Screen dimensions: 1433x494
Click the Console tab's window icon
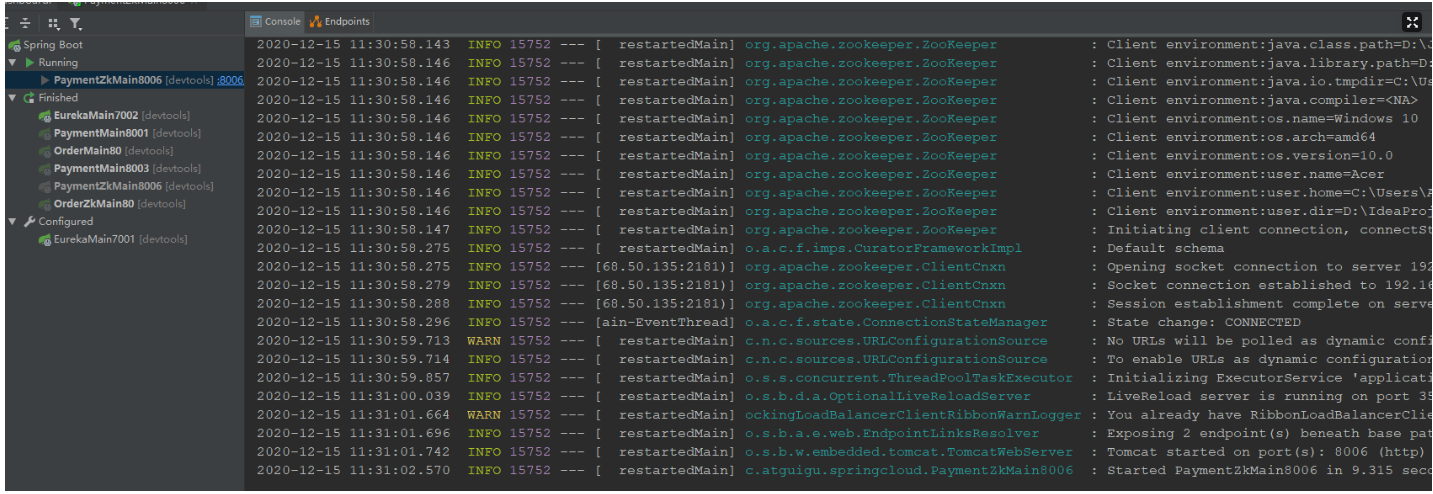(256, 21)
